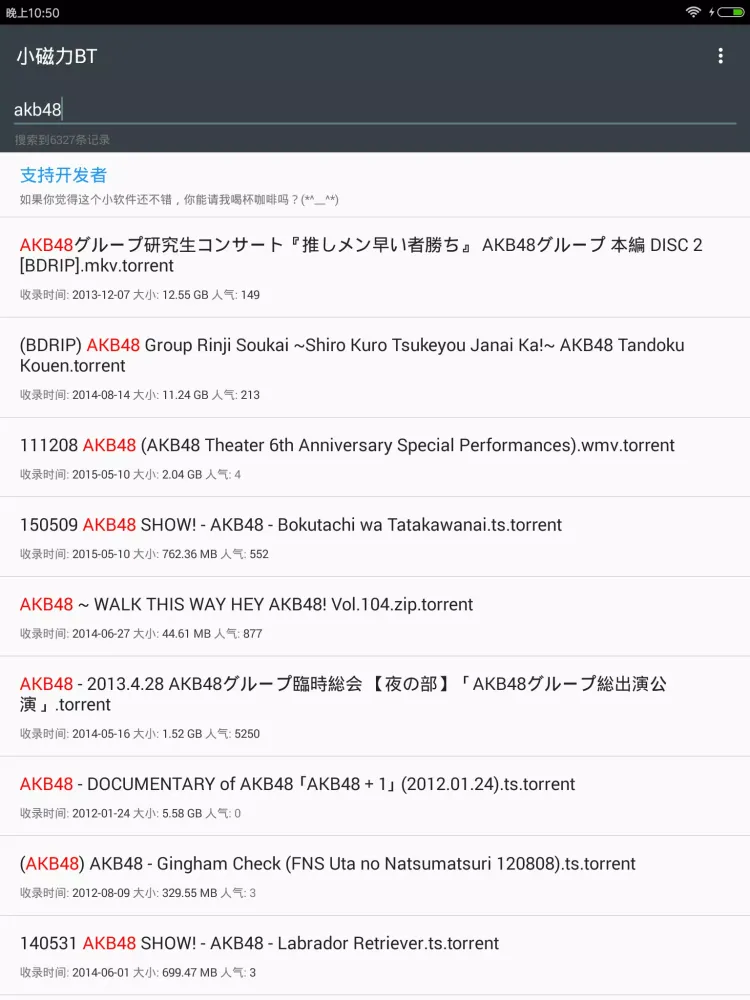
Task: Select the 1.52 GB 人气 5250 info line
Action: (140, 734)
